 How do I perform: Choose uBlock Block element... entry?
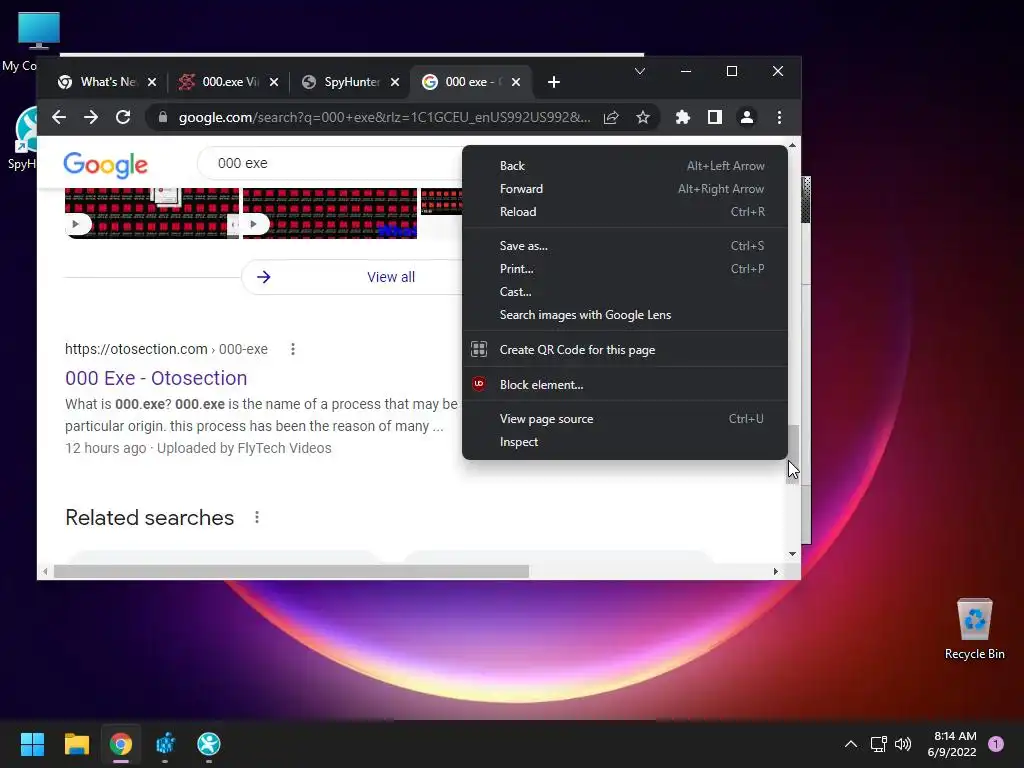pos(625,385)
